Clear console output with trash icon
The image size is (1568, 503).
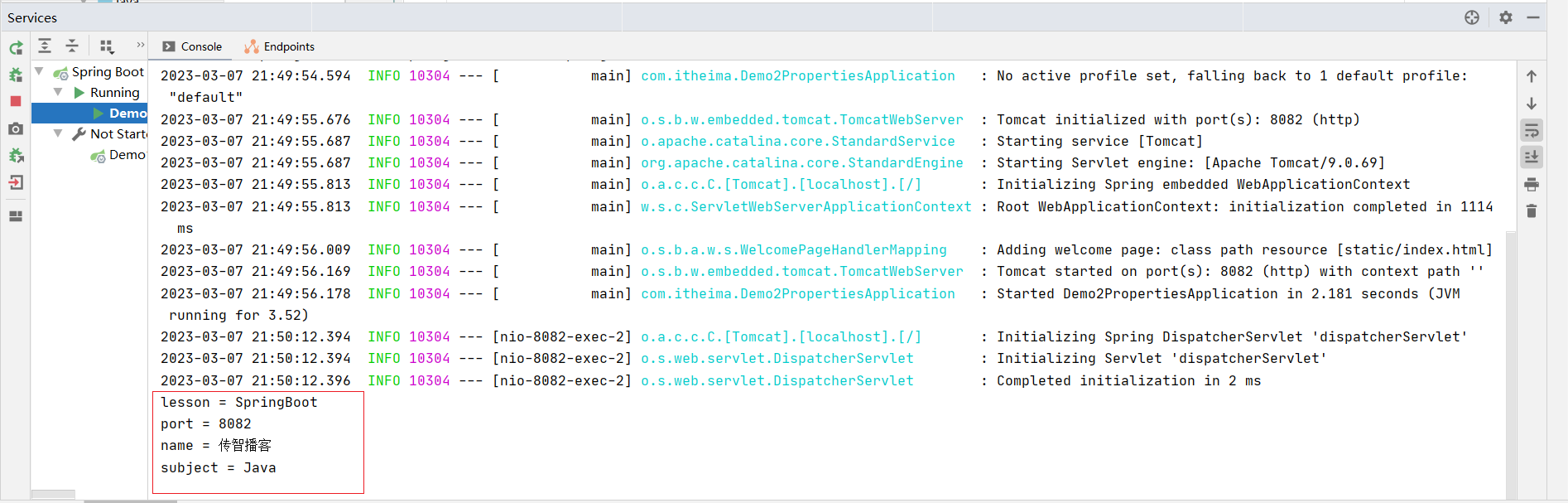(1532, 211)
